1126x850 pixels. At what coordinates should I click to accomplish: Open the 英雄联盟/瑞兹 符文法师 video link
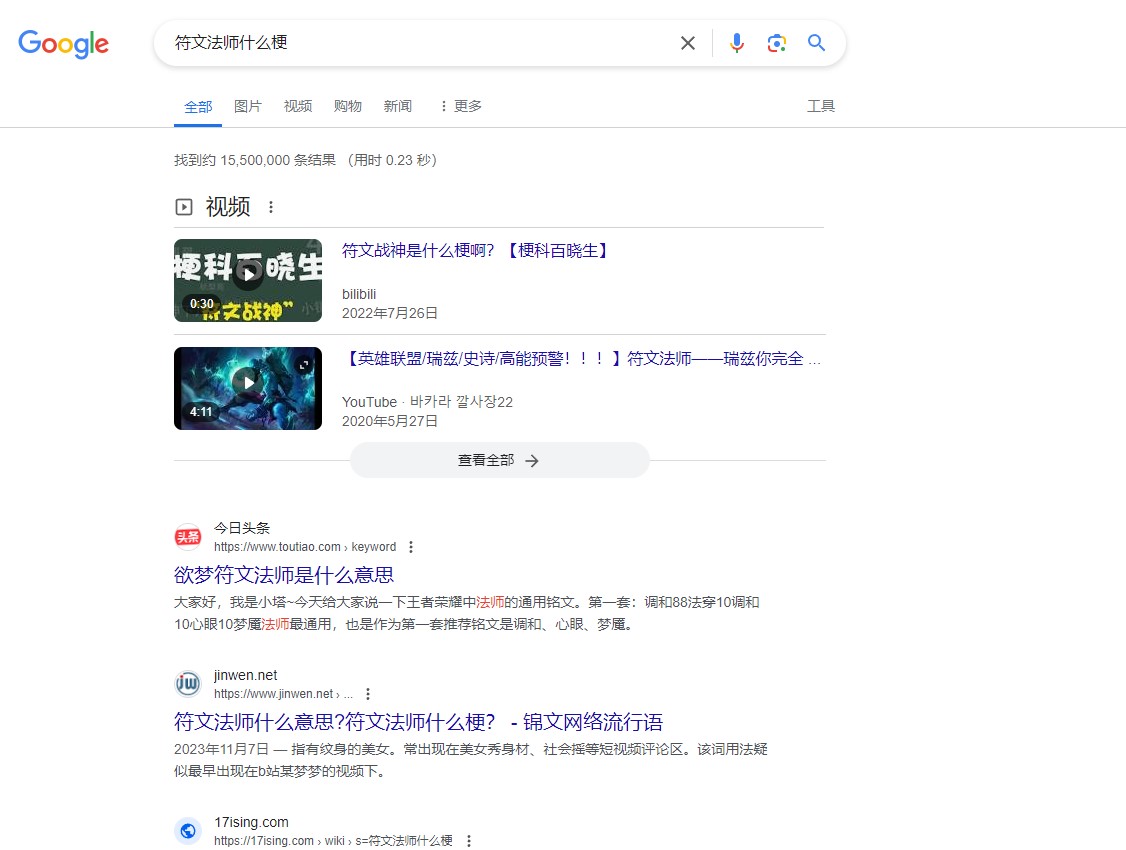[x=582, y=358]
